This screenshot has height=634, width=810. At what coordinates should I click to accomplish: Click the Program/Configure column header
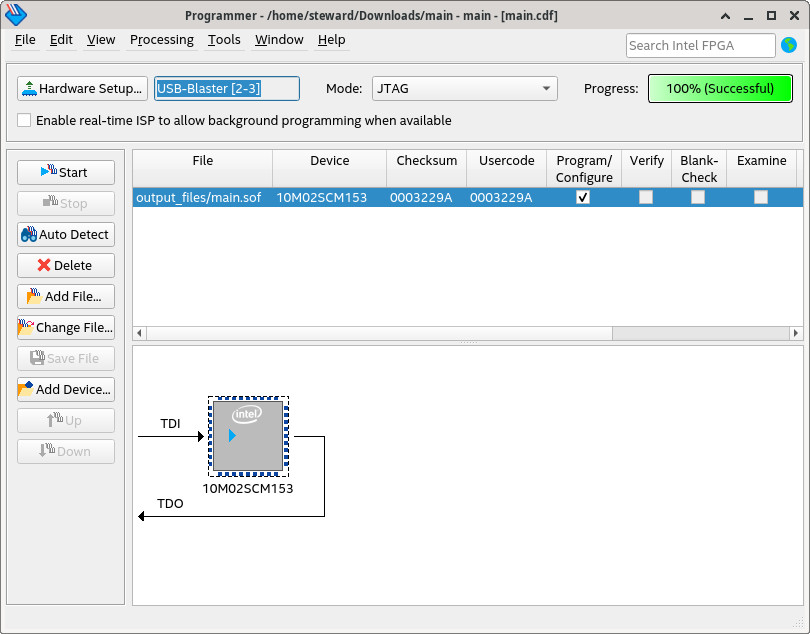point(584,168)
